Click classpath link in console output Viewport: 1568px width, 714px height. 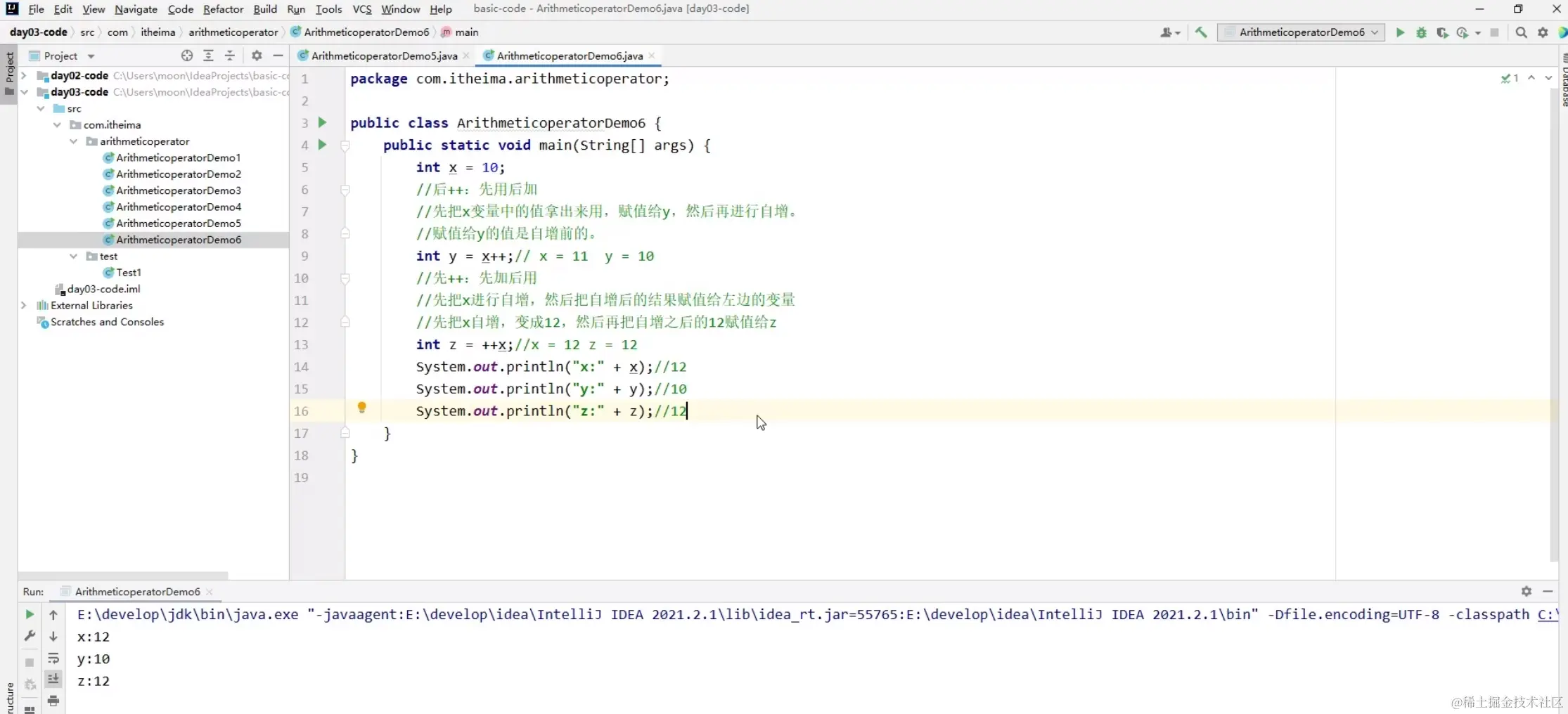coord(1548,614)
